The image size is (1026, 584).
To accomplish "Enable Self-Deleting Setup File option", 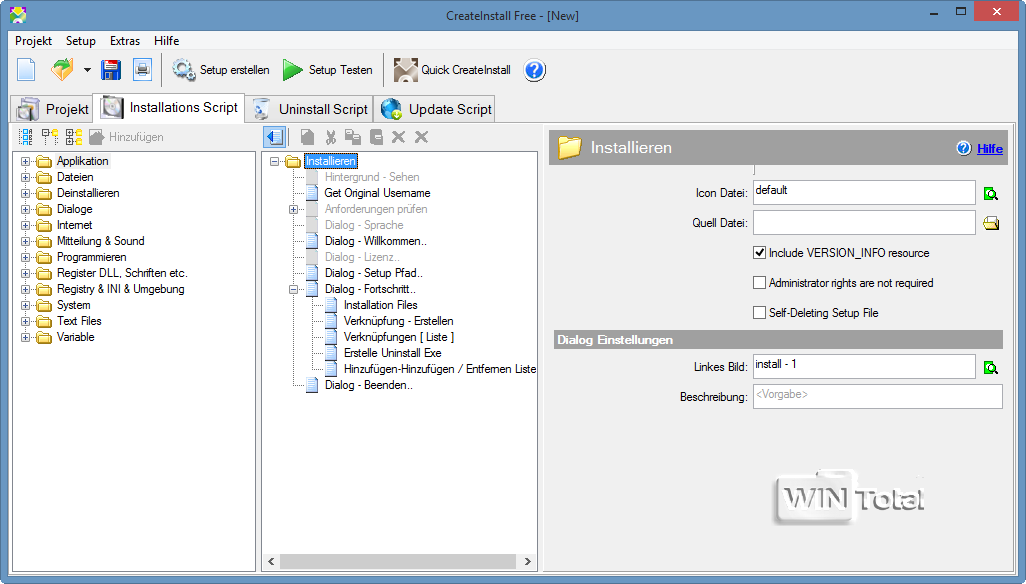I will click(x=760, y=313).
